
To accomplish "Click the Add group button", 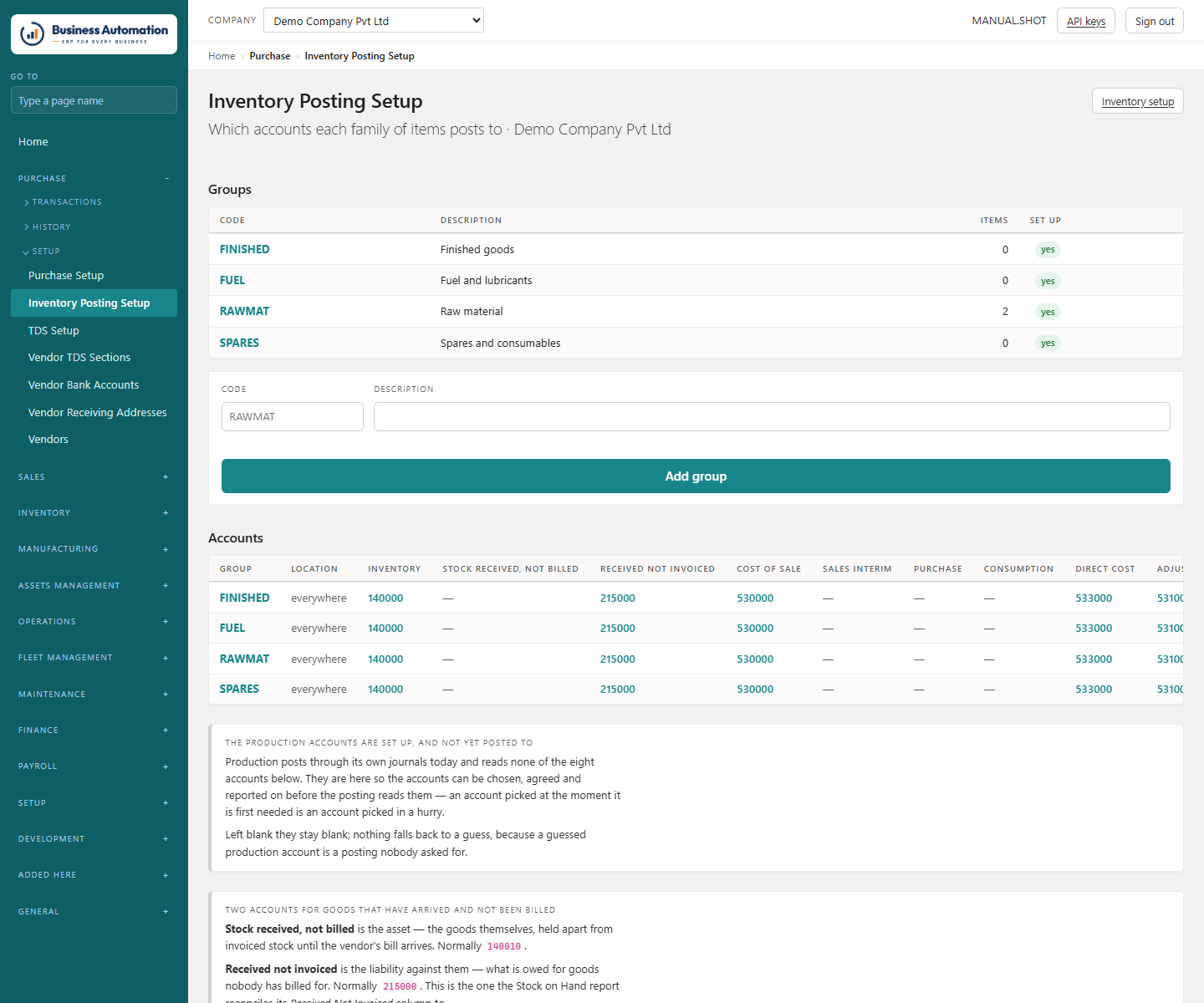I will (x=696, y=476).
